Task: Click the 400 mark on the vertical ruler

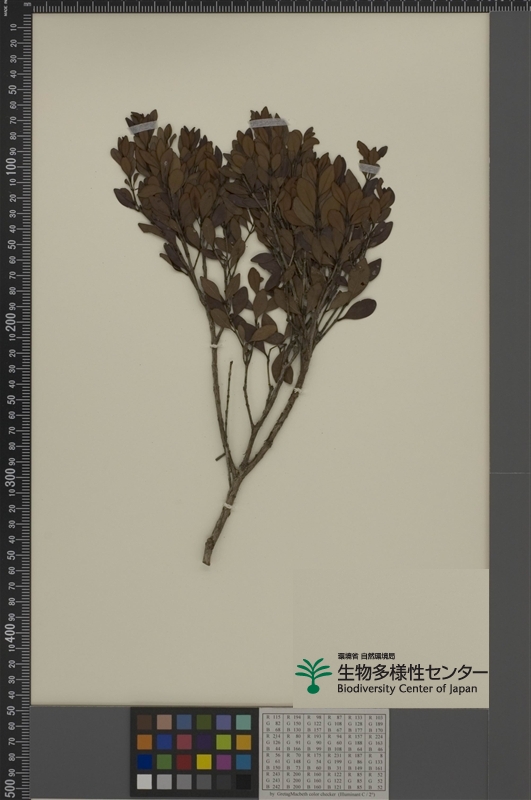Action: [x=11, y=633]
